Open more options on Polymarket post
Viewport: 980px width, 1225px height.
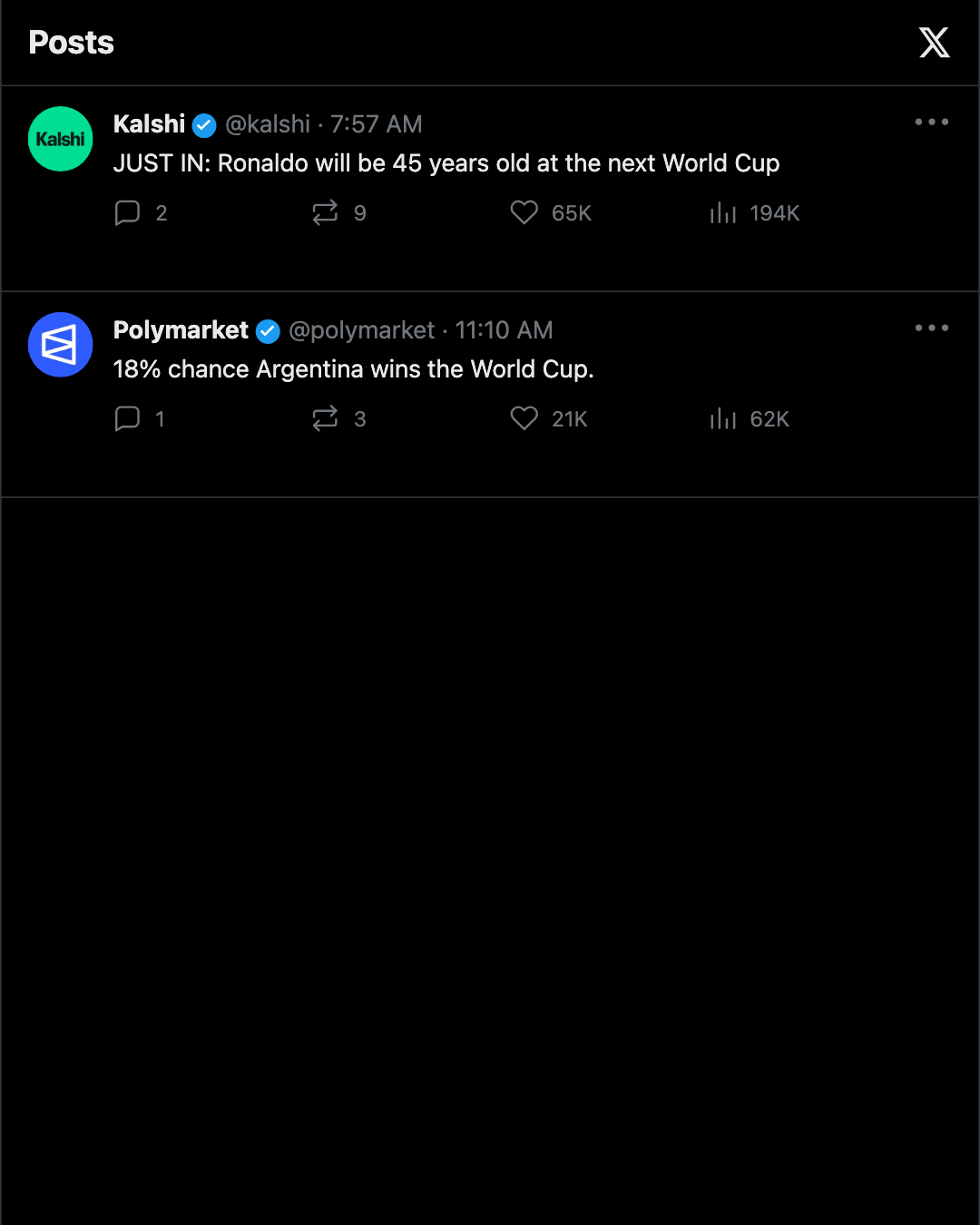click(x=932, y=328)
